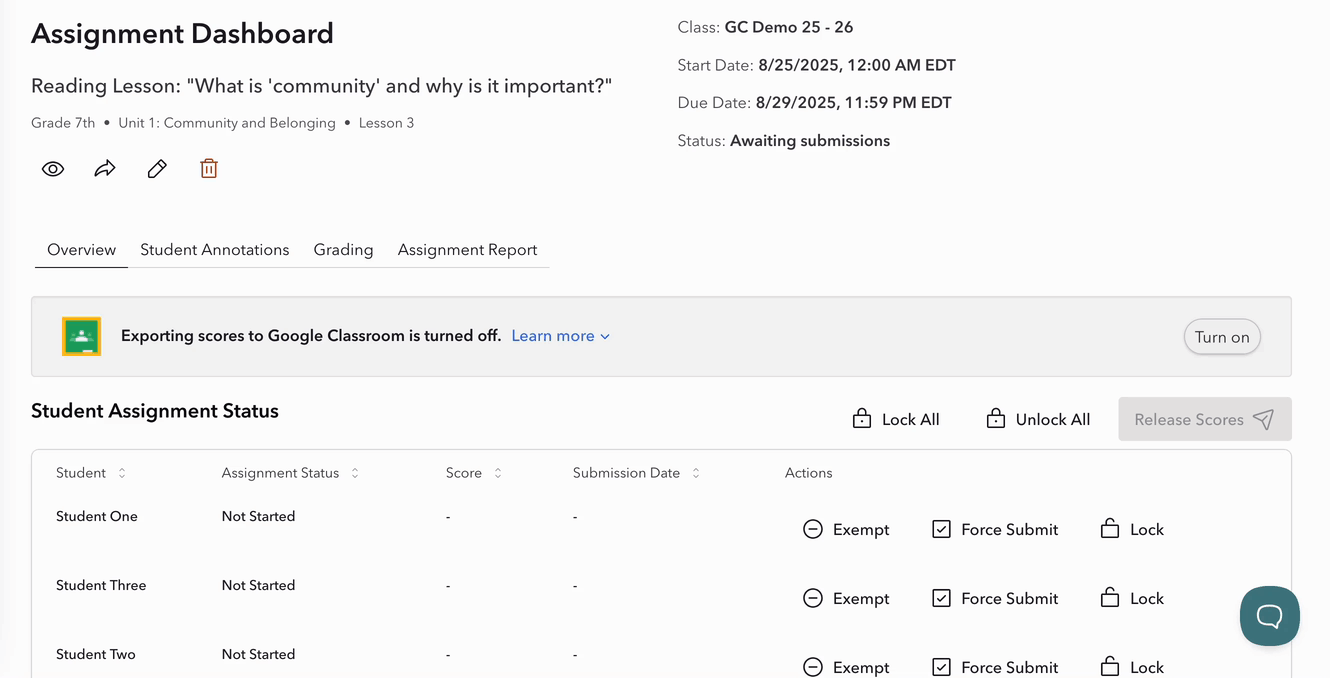Share assignment using the arrow icon
Viewport: 1330px width, 678px height.
pos(105,169)
